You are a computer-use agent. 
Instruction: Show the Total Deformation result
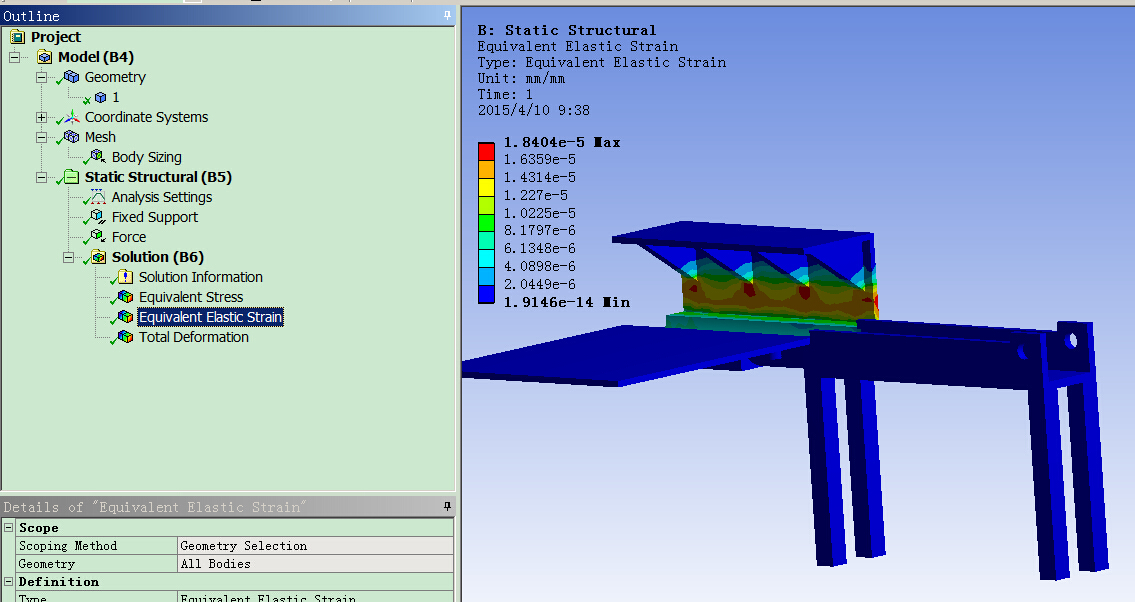click(193, 337)
